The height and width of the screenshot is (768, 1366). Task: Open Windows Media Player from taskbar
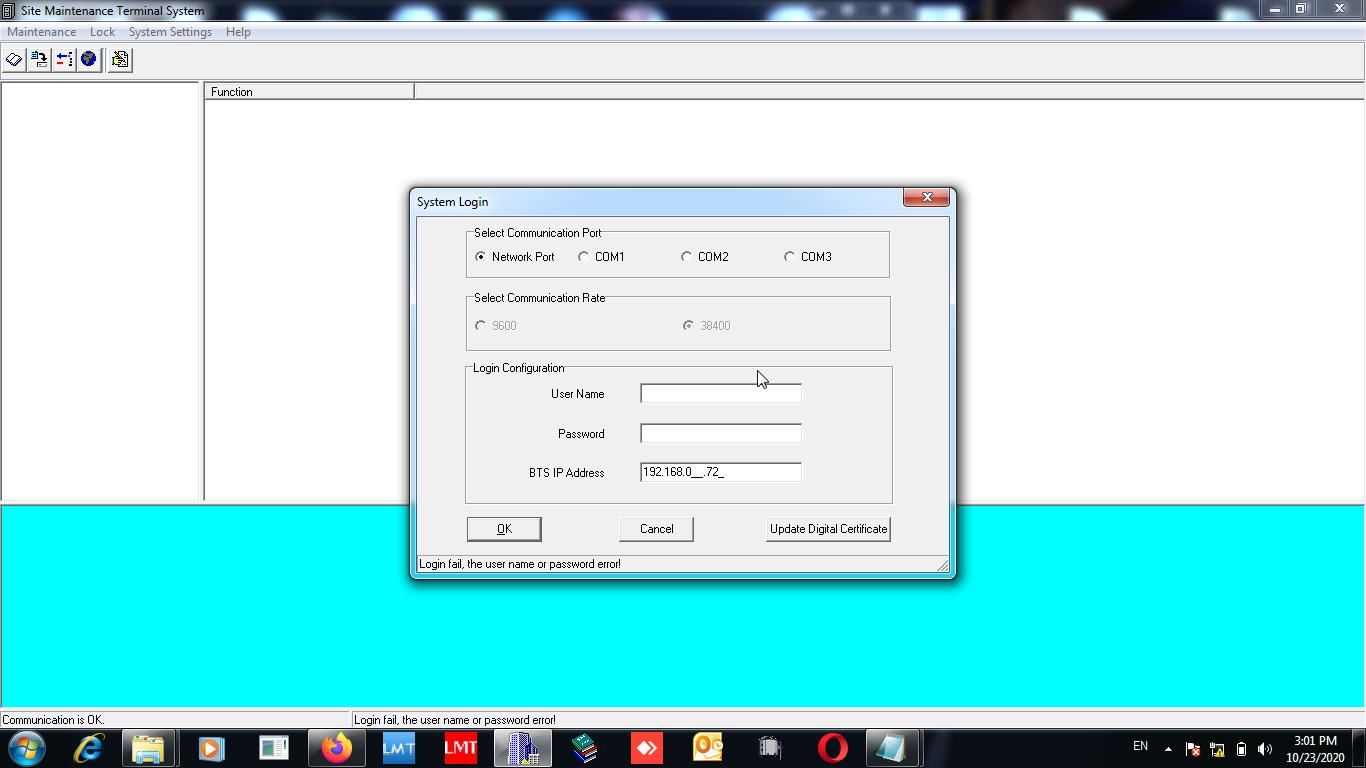point(211,748)
